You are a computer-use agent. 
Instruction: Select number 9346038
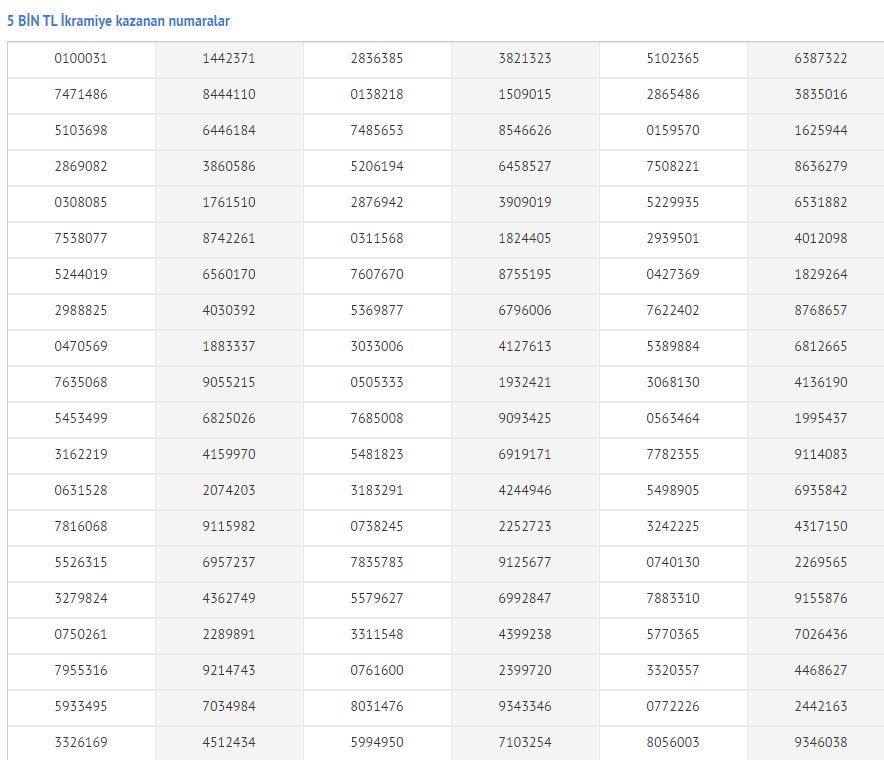[821, 743]
